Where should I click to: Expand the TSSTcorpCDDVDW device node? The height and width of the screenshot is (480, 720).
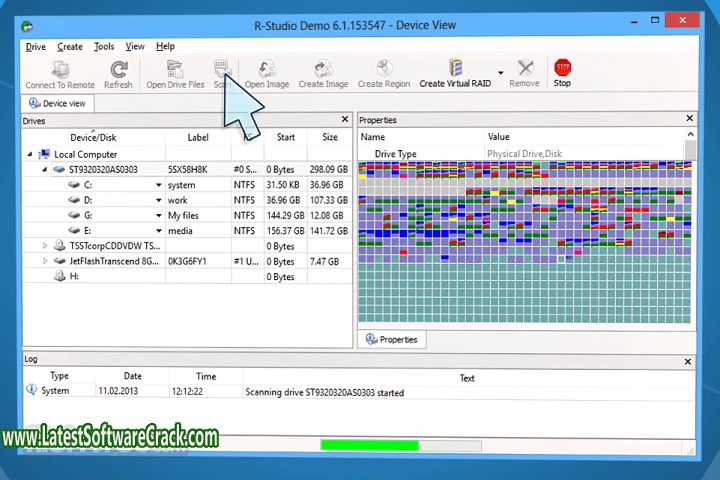[x=45, y=246]
